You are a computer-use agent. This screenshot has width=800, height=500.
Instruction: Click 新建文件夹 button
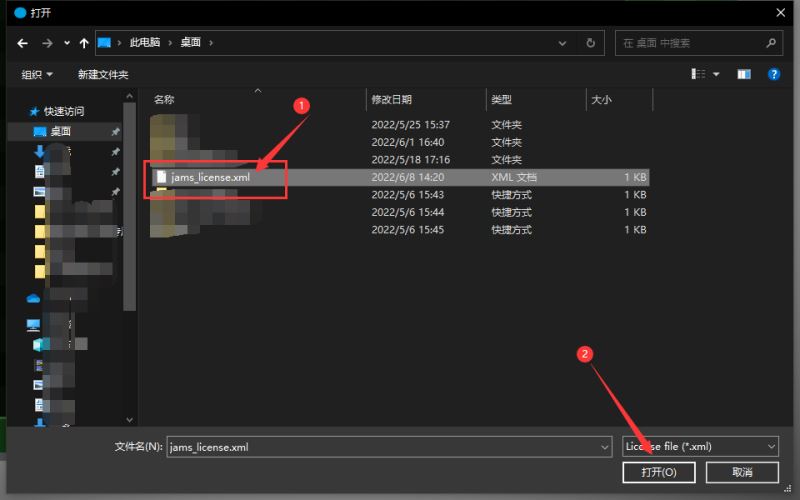click(x=103, y=74)
